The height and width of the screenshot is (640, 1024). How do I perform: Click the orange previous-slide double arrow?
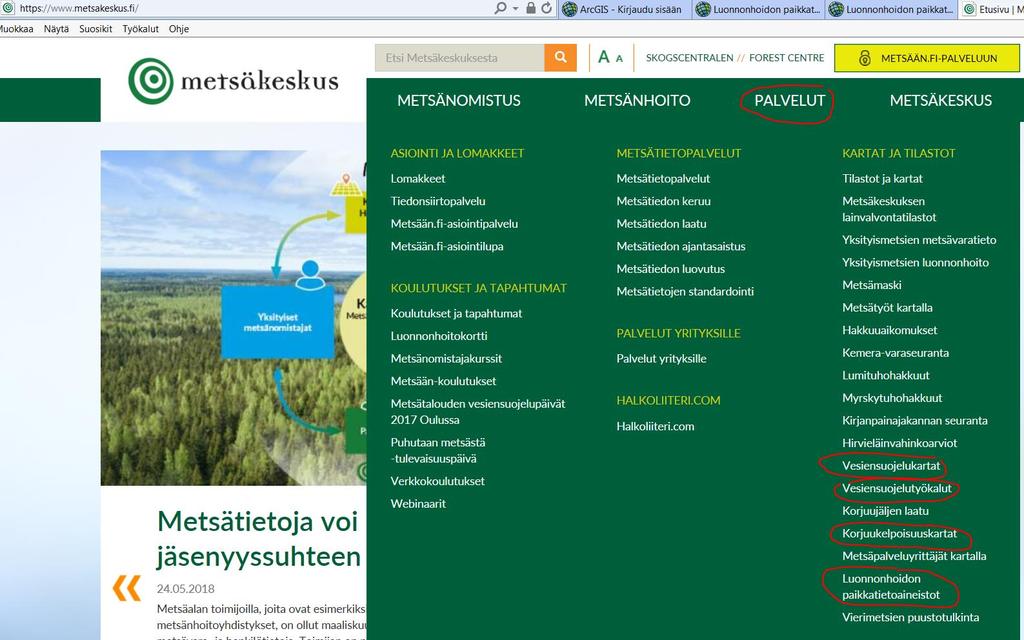(127, 588)
